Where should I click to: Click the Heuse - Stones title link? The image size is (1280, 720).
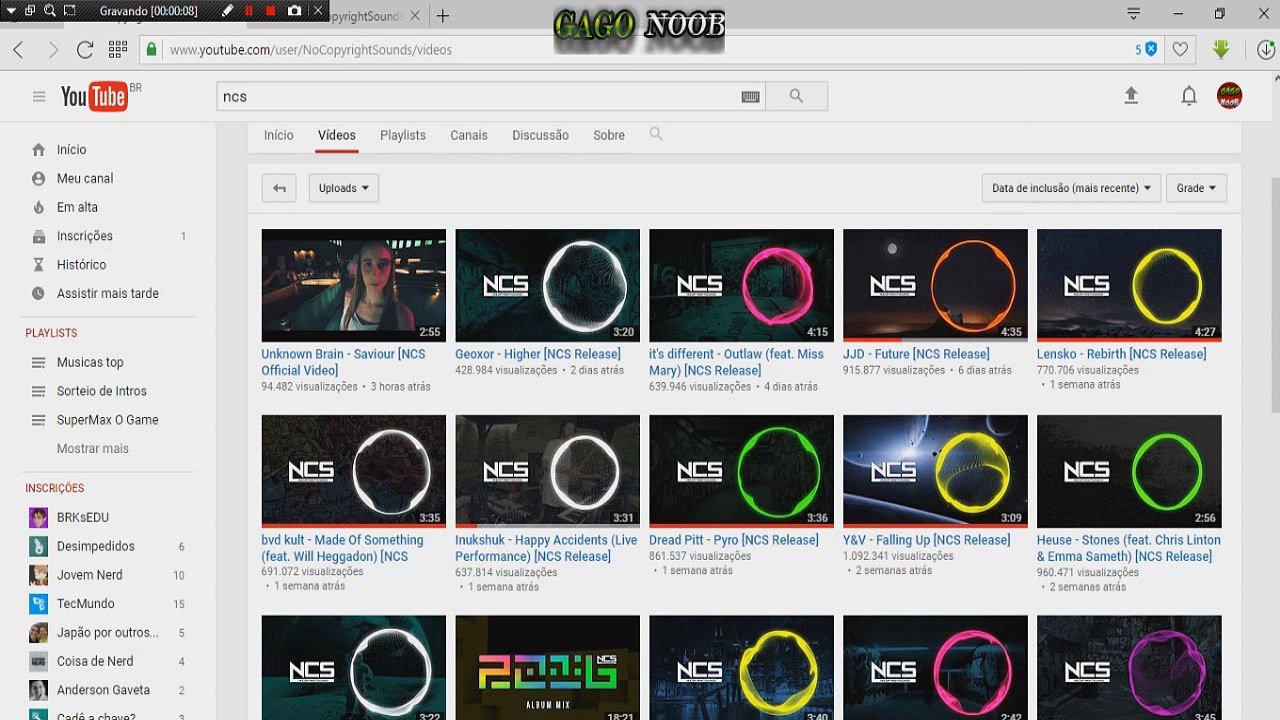click(1129, 548)
